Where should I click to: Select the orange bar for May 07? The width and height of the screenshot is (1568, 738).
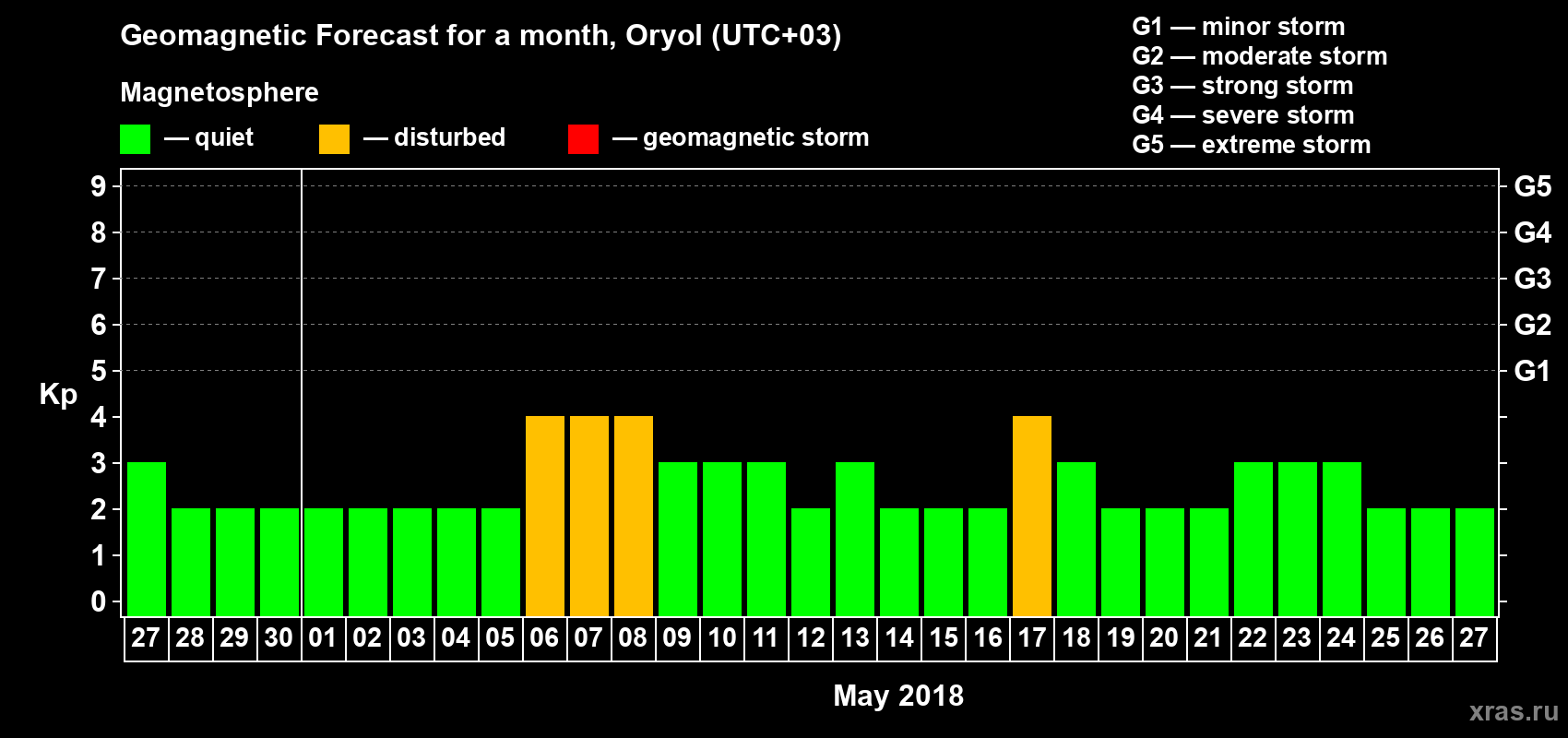tap(589, 516)
